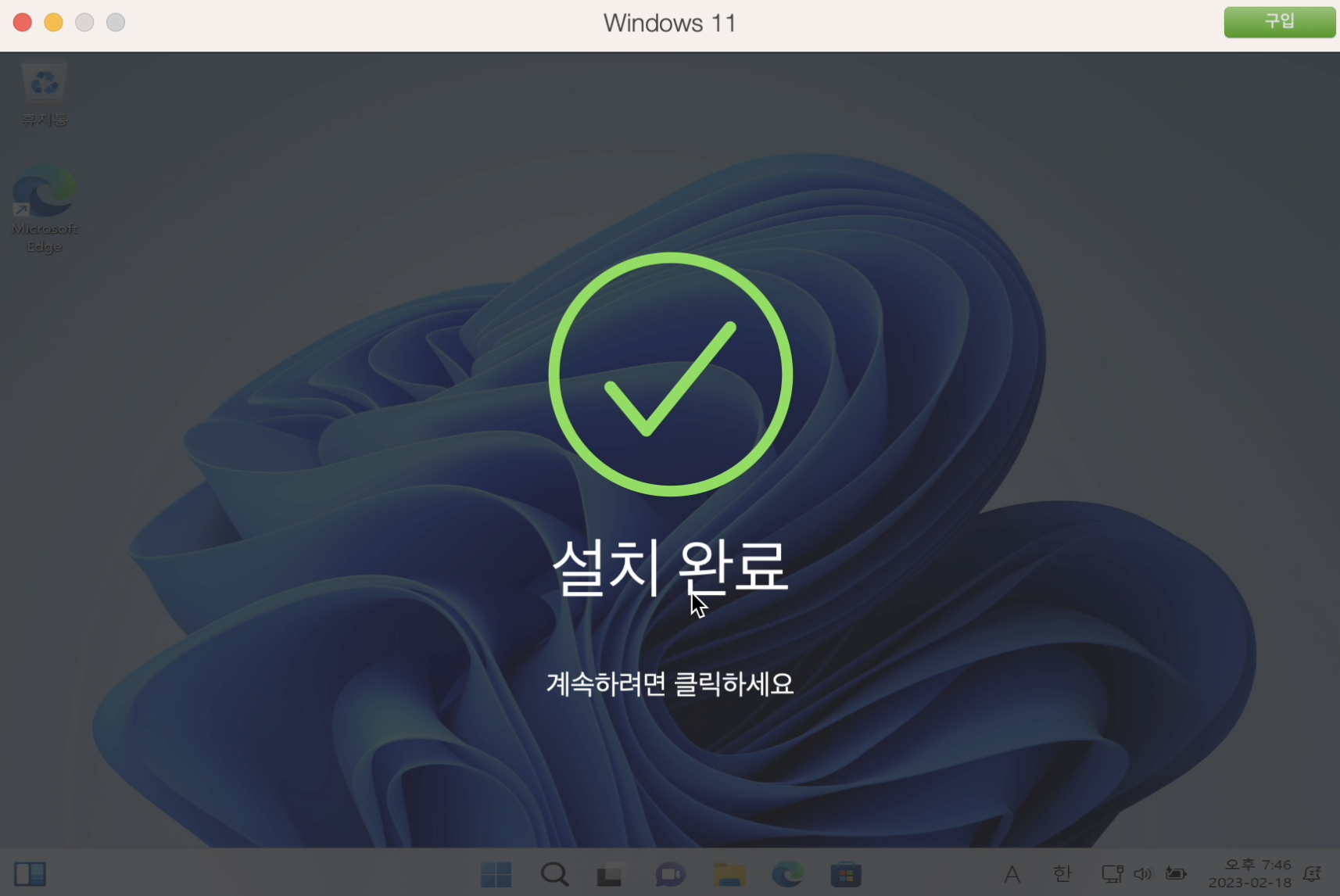Open the Widgets icon in taskbar

tap(30, 873)
